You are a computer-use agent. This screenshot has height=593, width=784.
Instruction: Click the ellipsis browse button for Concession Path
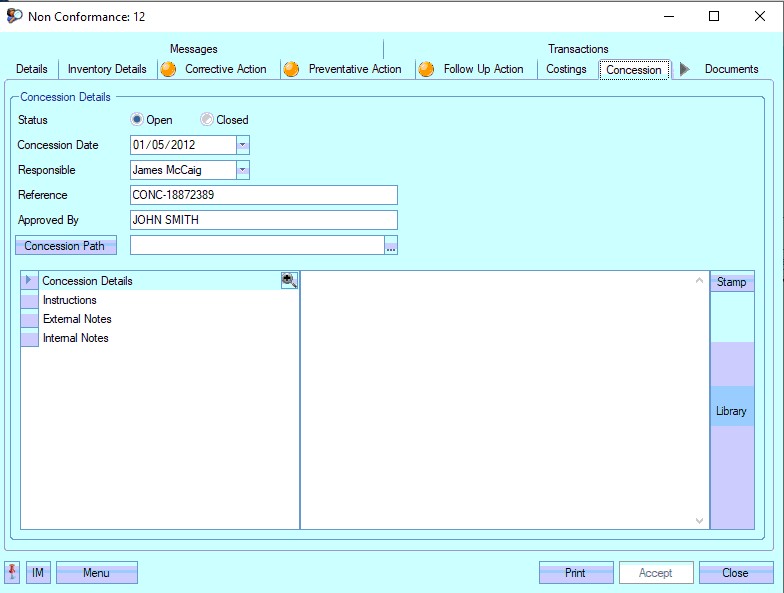click(x=391, y=246)
